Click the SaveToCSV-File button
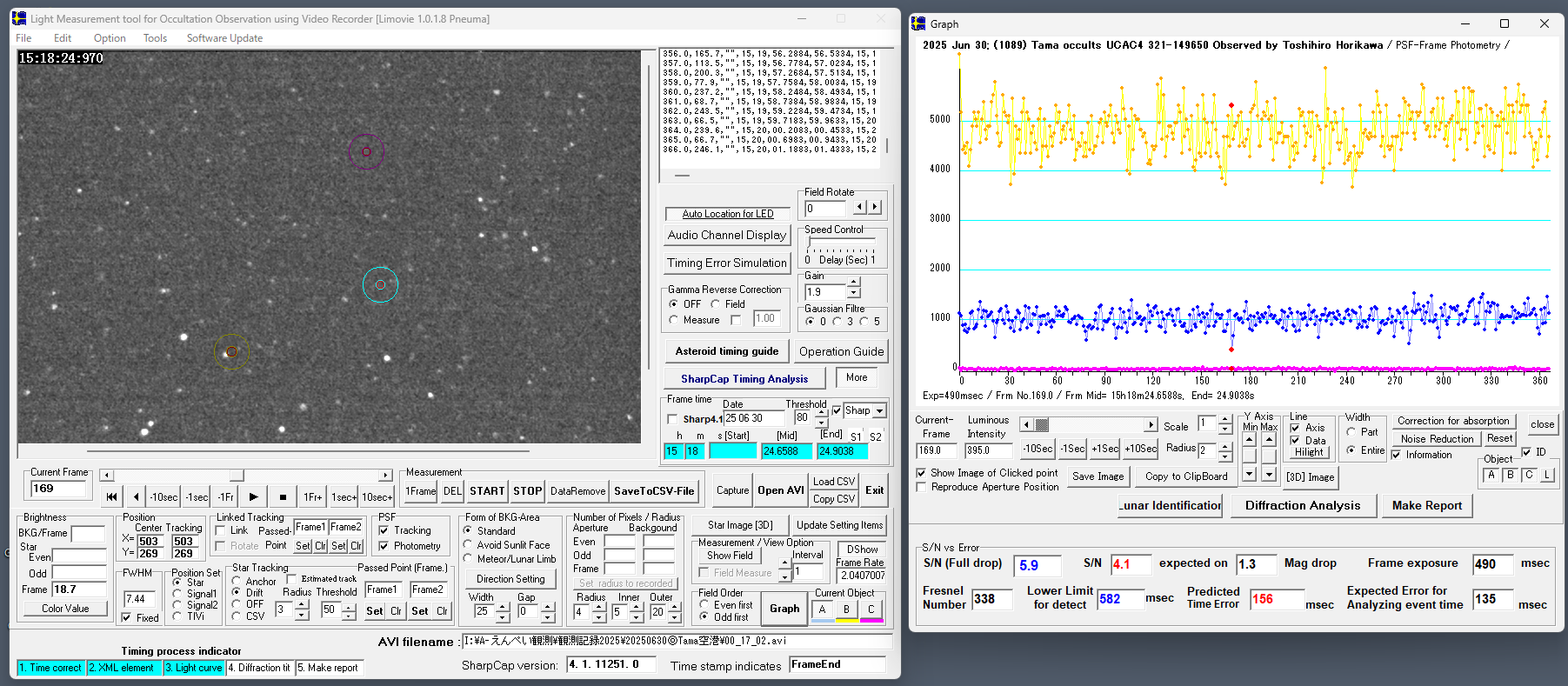The image size is (1568, 686). coord(654,491)
